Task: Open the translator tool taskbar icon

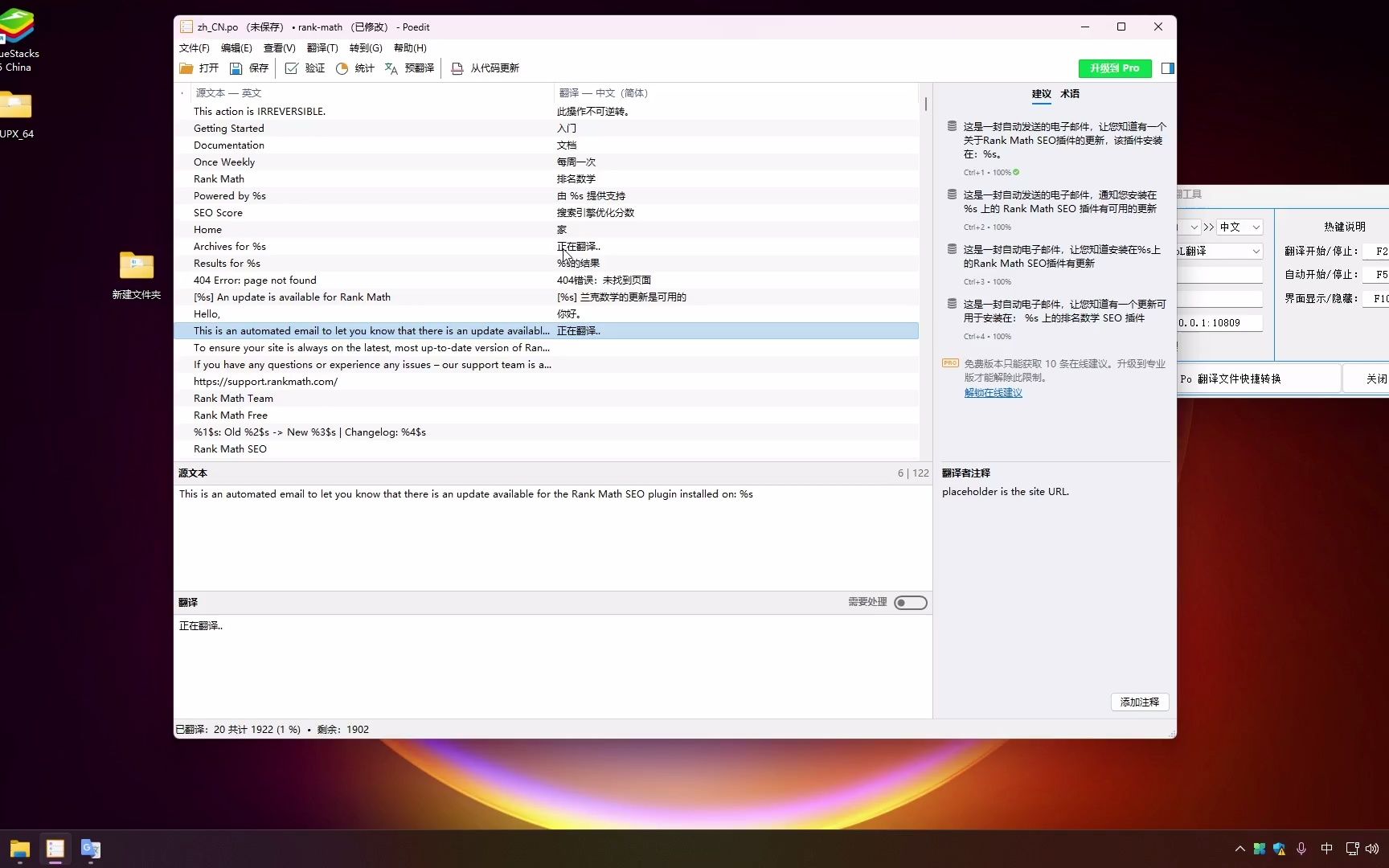Action: (x=91, y=849)
